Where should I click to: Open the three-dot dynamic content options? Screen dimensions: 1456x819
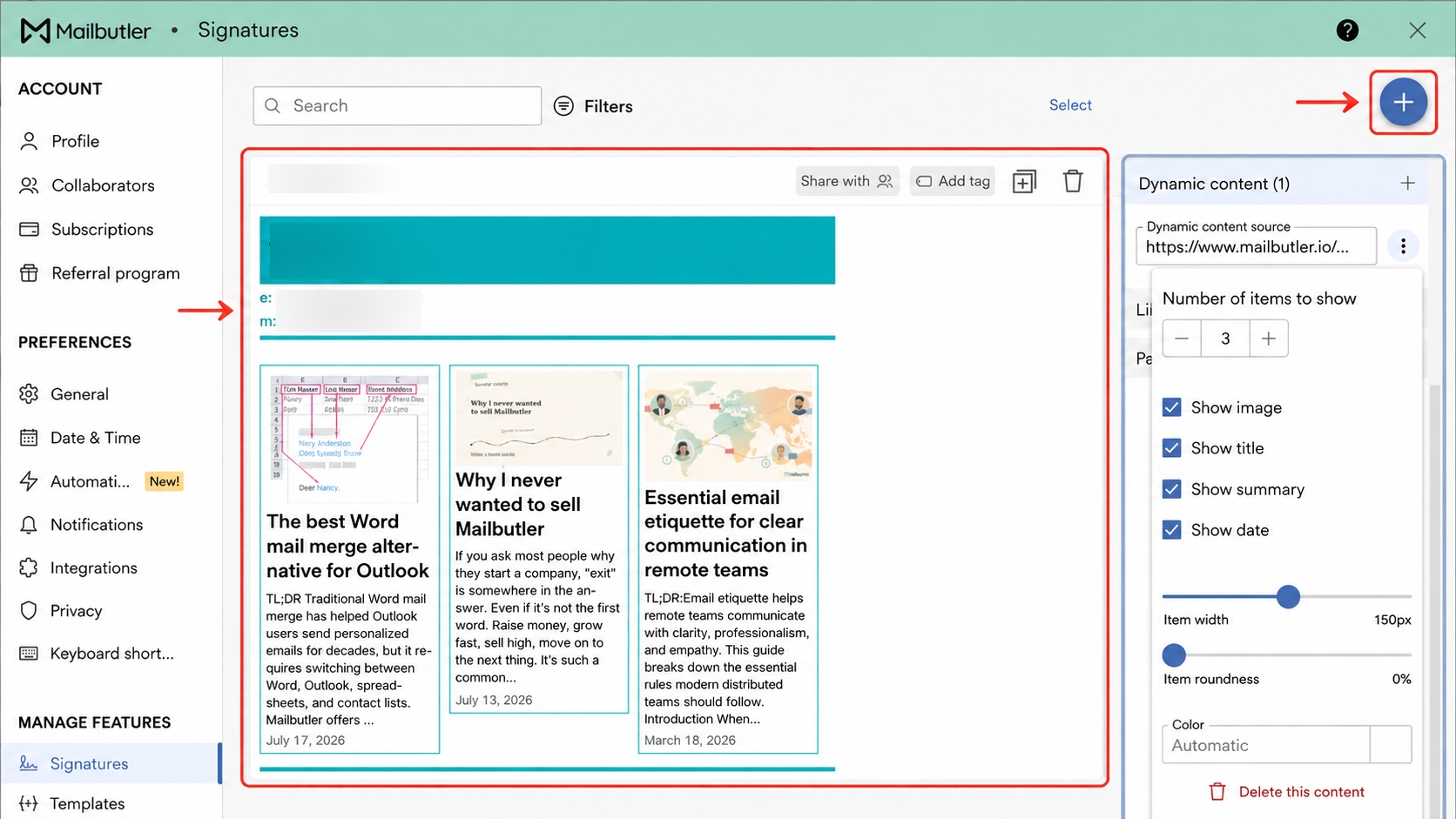(x=1403, y=246)
